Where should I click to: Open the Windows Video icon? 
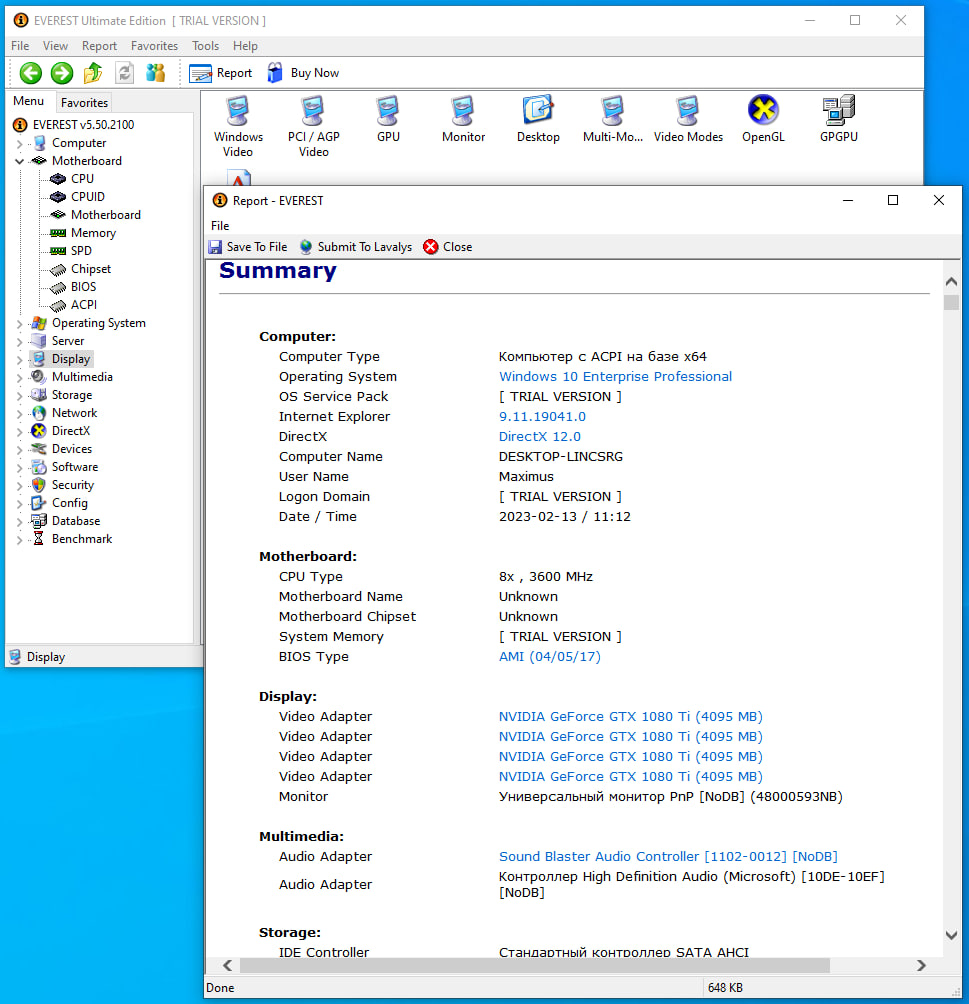pyautogui.click(x=238, y=127)
